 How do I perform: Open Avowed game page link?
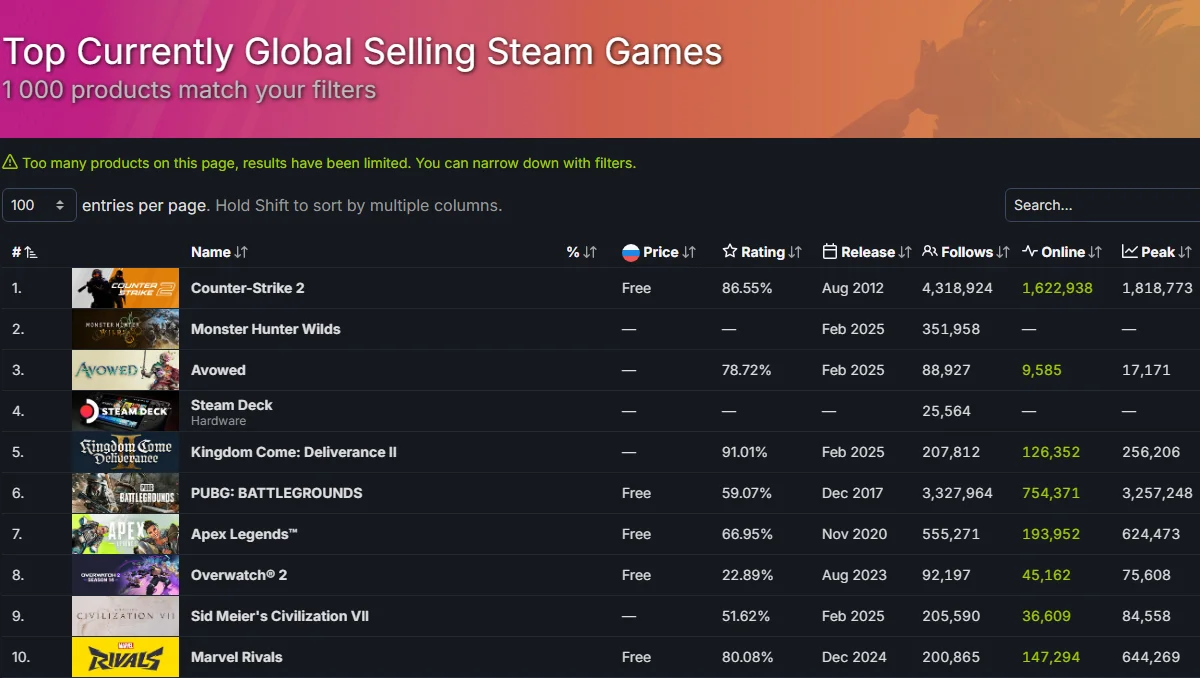click(218, 370)
